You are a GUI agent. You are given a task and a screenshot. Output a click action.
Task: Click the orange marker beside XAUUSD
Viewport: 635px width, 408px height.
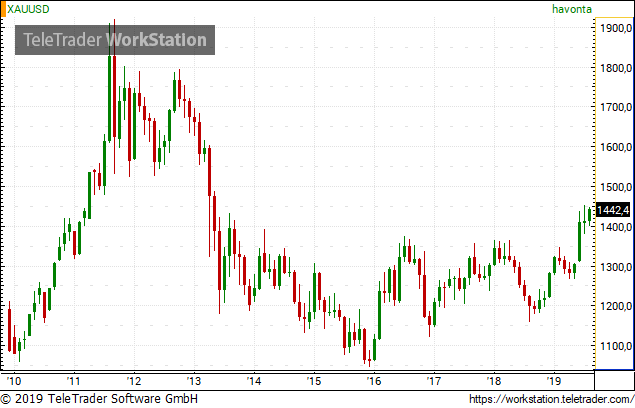3,9
